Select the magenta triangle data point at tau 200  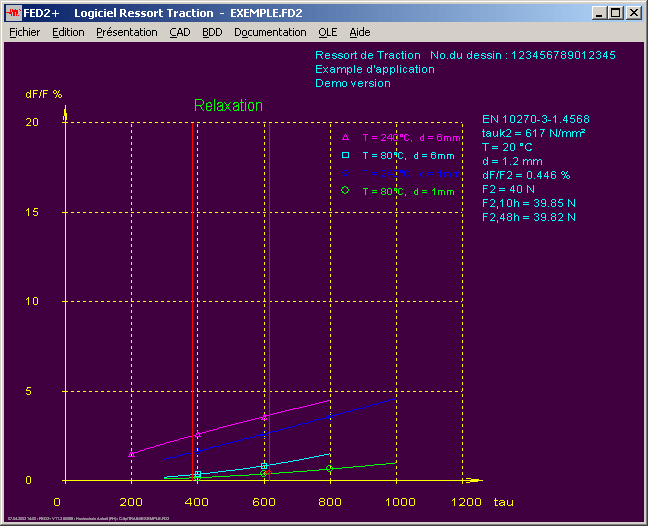point(132,454)
